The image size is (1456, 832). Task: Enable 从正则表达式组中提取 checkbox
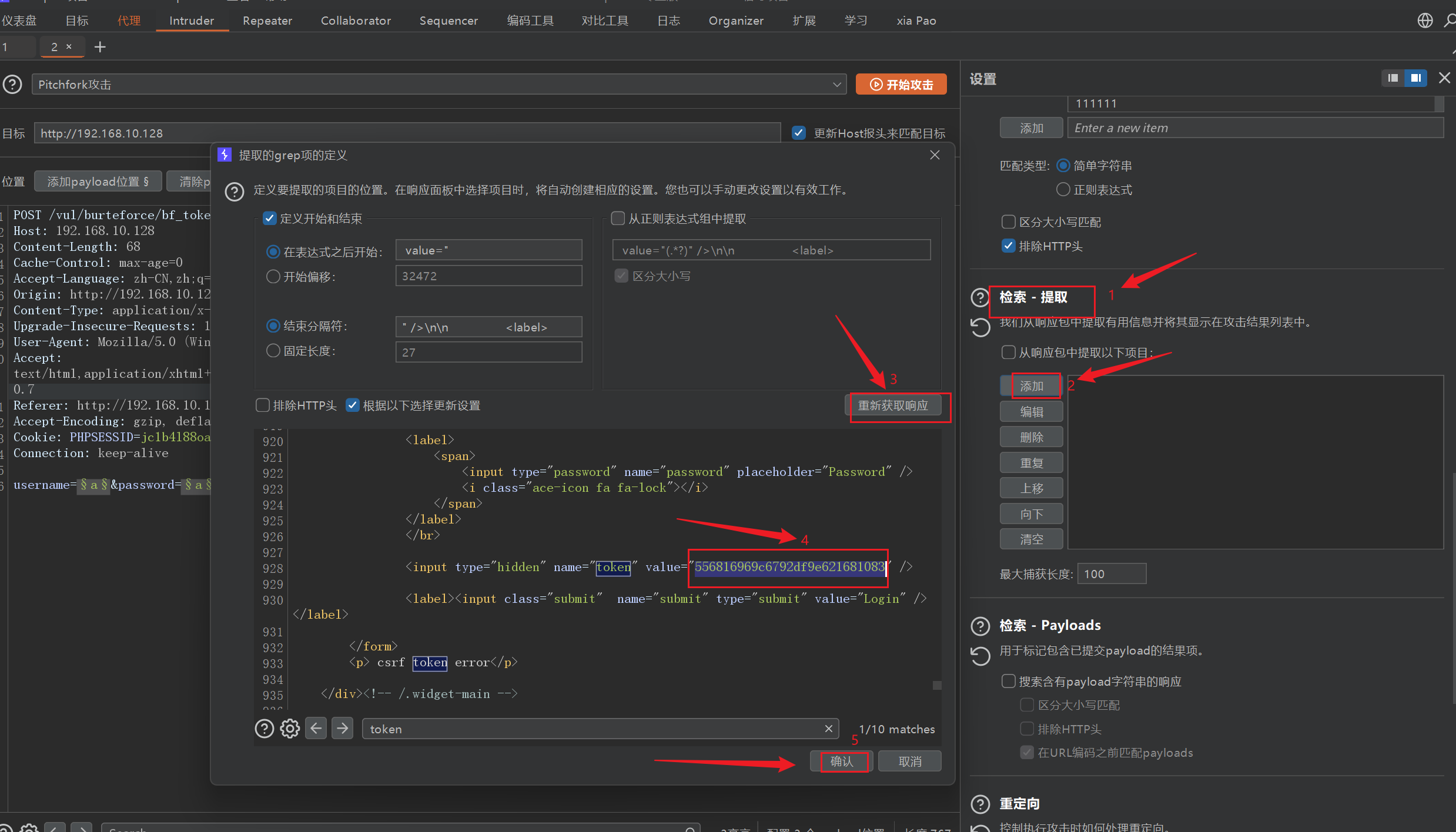point(618,219)
